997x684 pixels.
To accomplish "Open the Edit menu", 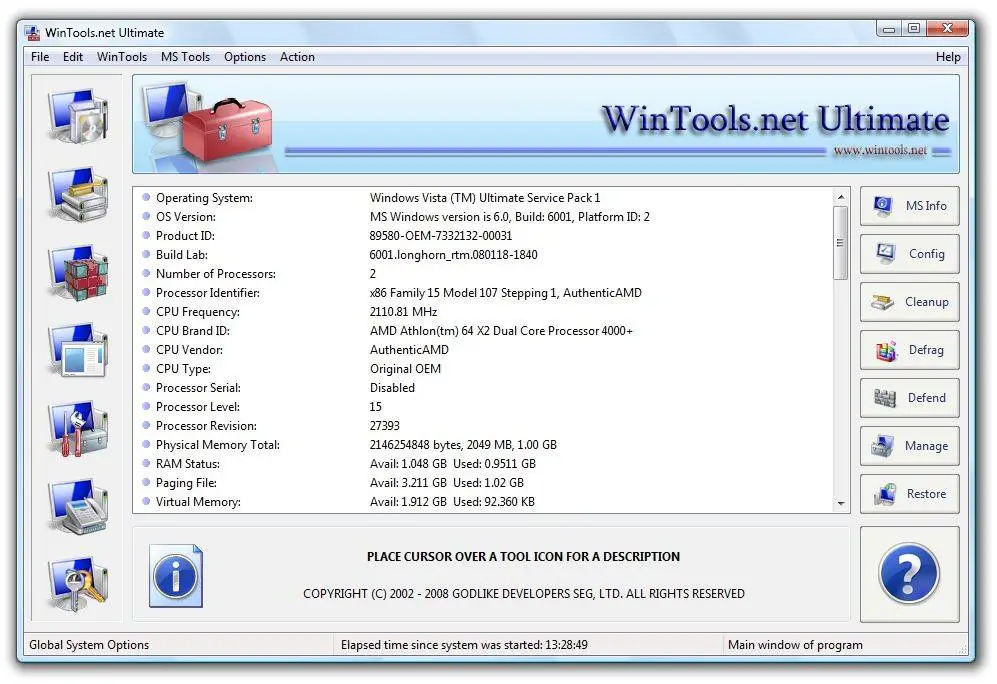I will (72, 57).
